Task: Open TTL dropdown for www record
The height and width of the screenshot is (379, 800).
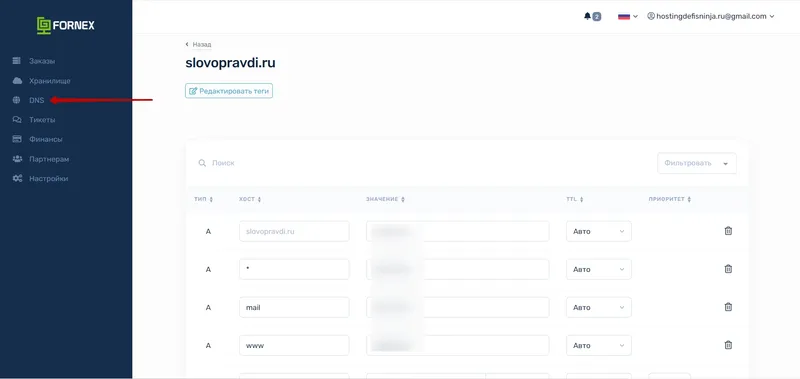Action: click(598, 345)
